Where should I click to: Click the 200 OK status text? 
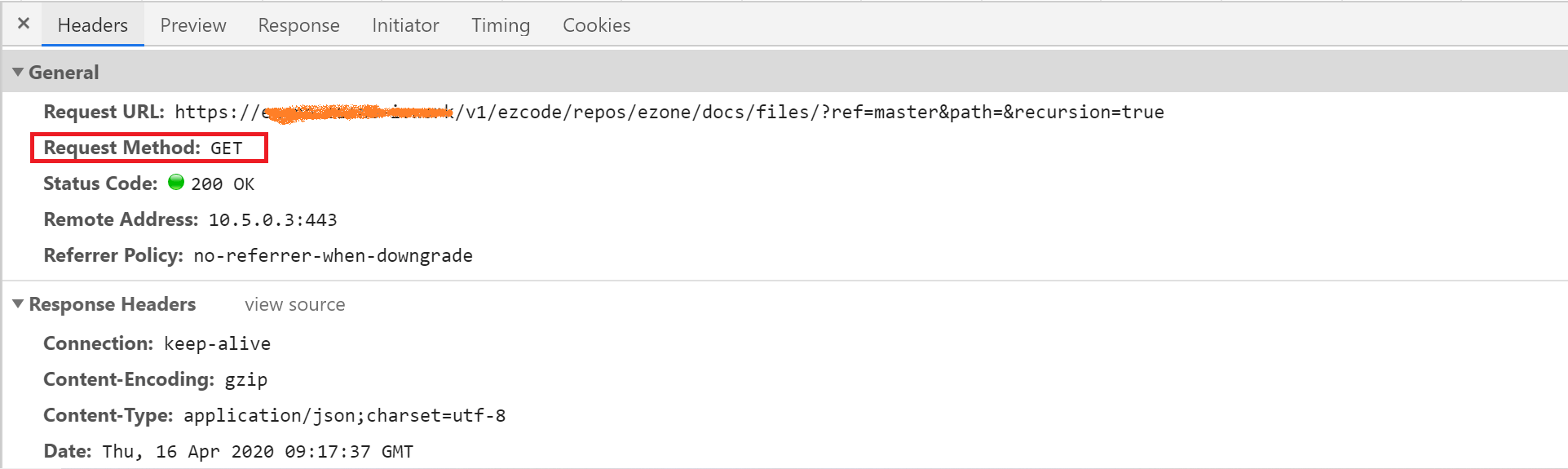click(223, 184)
